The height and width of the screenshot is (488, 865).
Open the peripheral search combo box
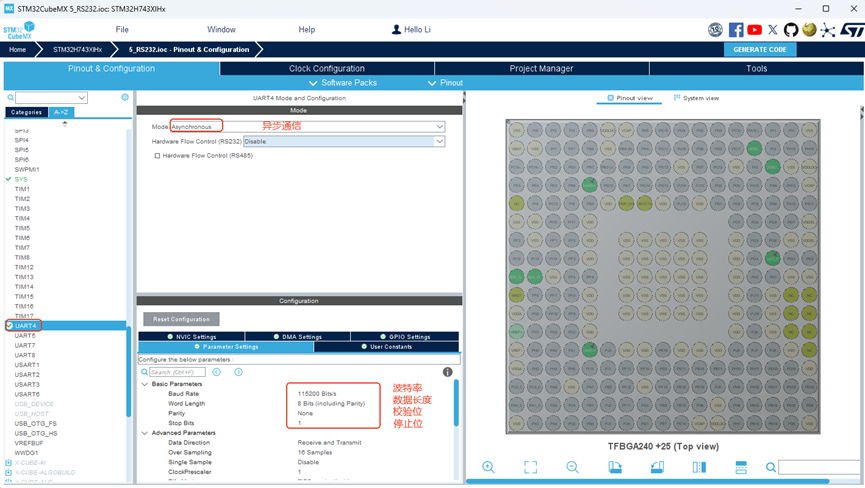(x=51, y=98)
